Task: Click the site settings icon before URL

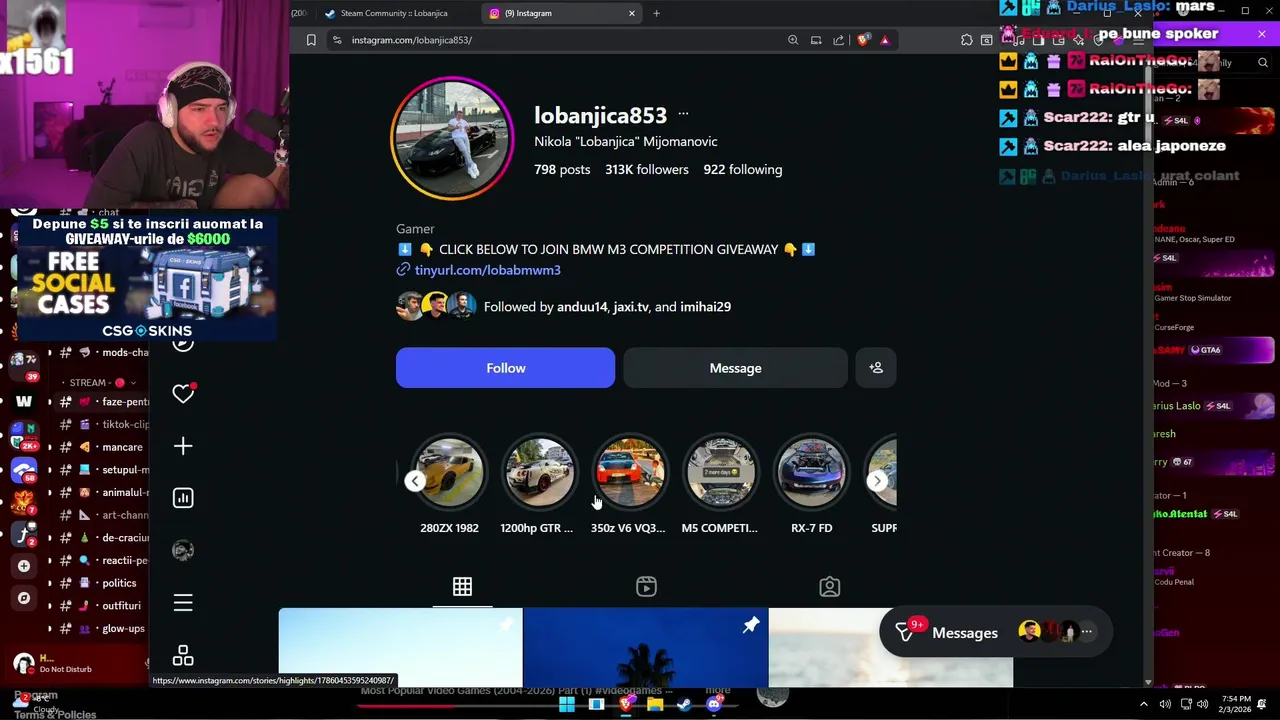Action: (x=337, y=40)
